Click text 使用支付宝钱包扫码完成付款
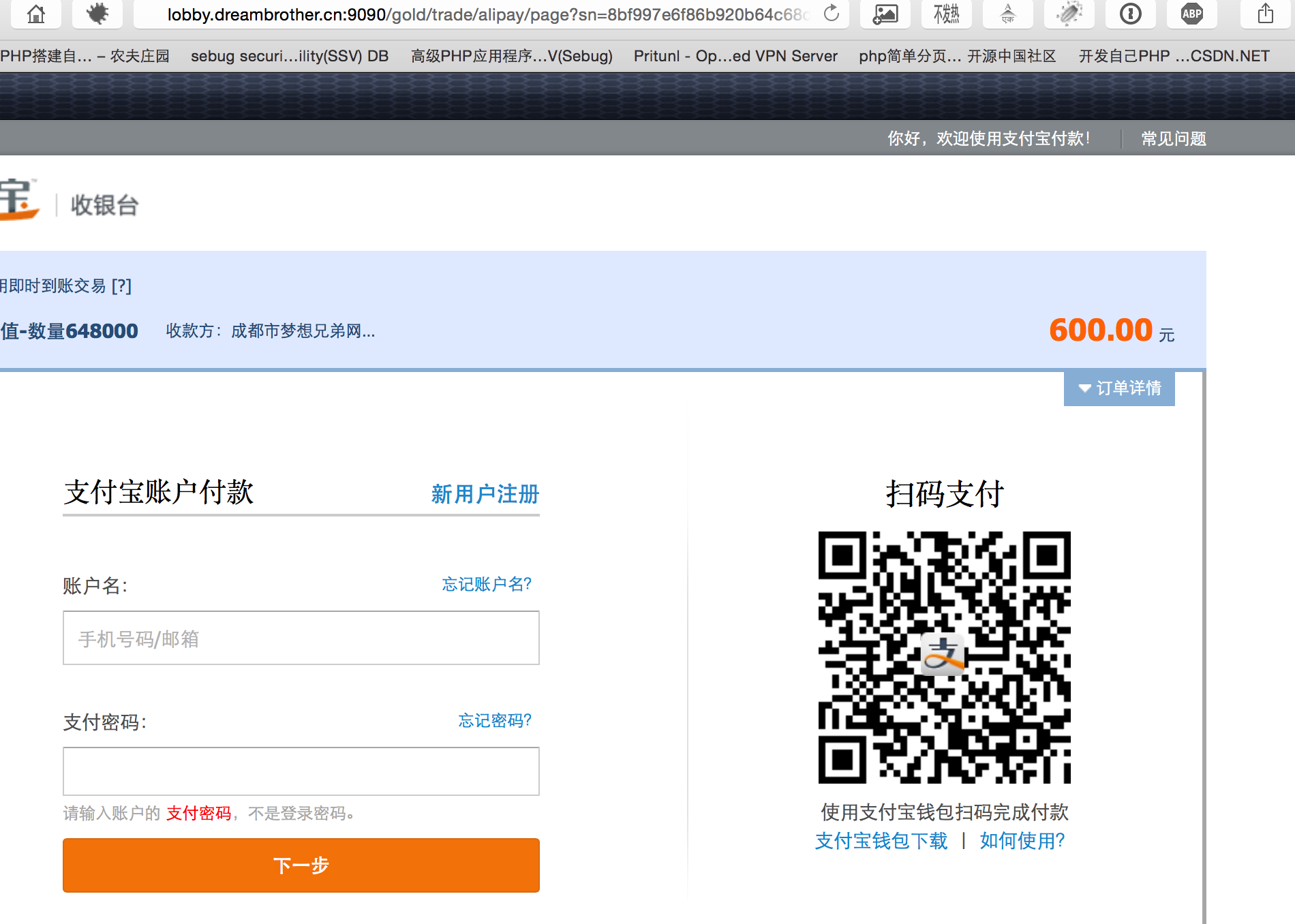1295x924 pixels. [945, 812]
